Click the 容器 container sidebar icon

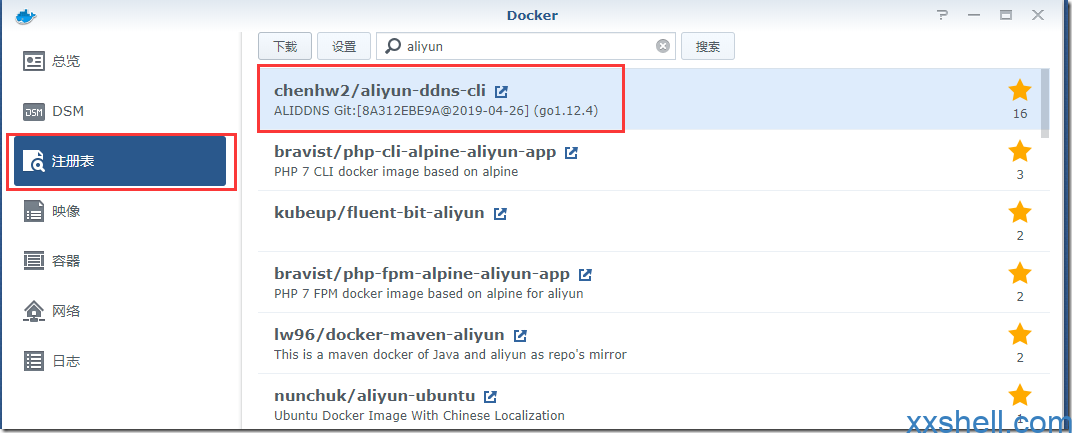pyautogui.click(x=34, y=261)
